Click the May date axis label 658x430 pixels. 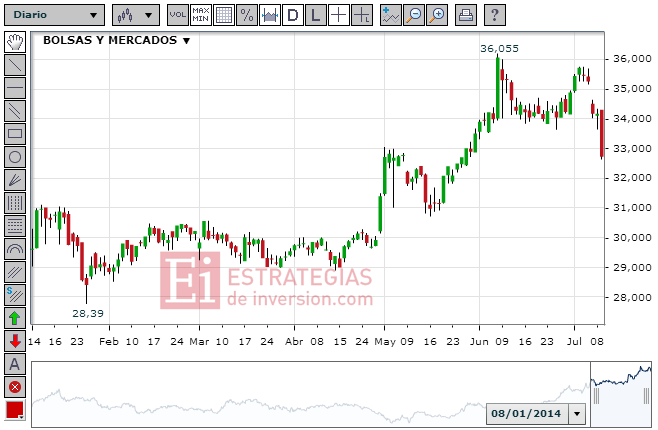[x=384, y=341]
